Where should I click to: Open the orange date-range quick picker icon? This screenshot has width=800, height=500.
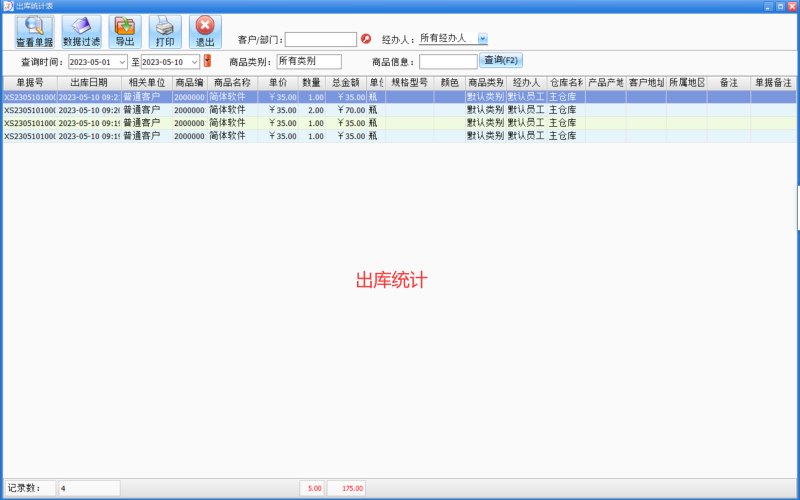pyautogui.click(x=207, y=61)
